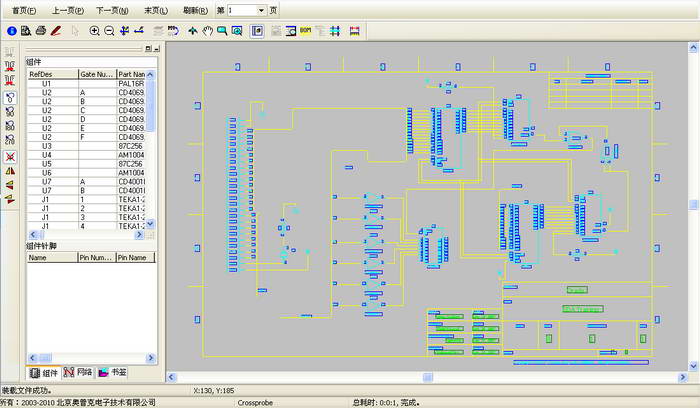Activate the hand pan tool
Screen dimensions: 700x408
[x=207, y=31]
